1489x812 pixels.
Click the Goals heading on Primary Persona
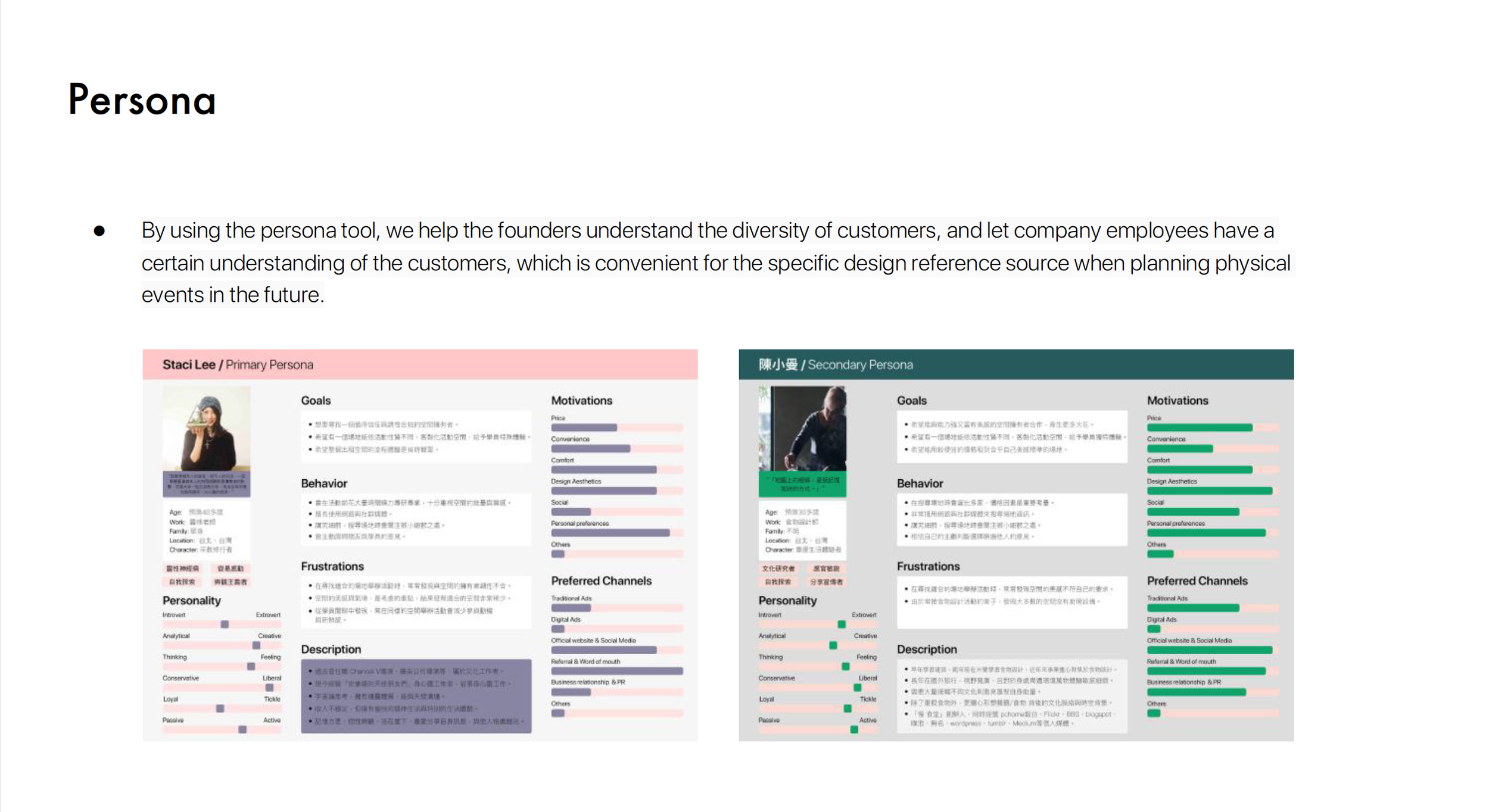[316, 401]
